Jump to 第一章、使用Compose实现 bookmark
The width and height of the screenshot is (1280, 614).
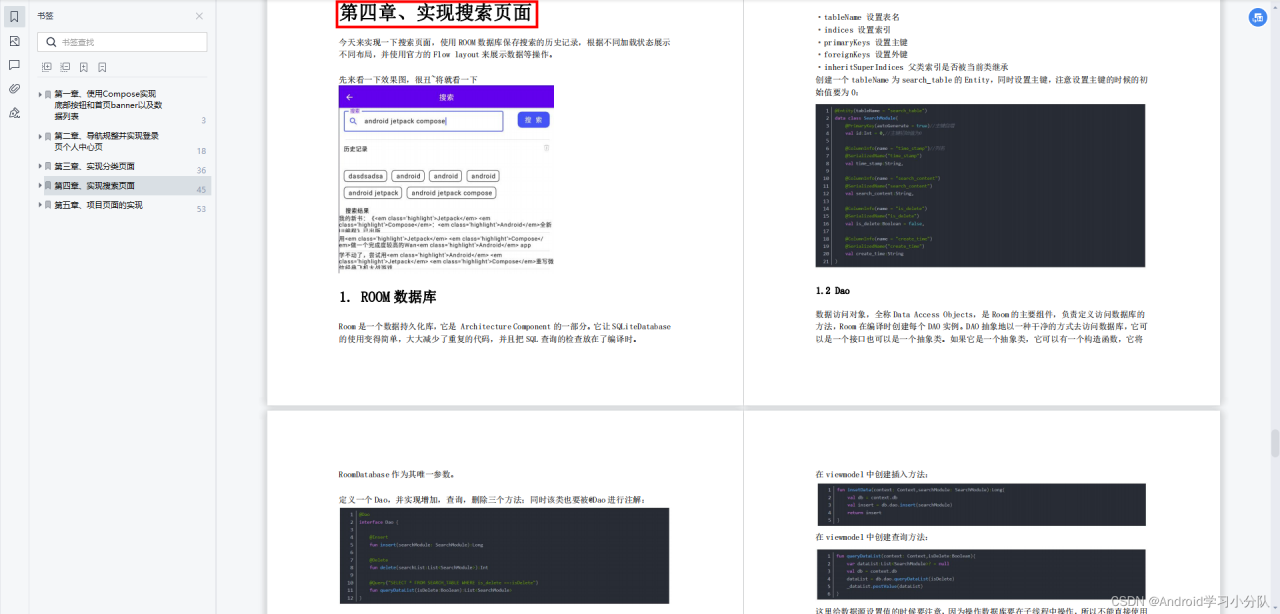click(108, 105)
